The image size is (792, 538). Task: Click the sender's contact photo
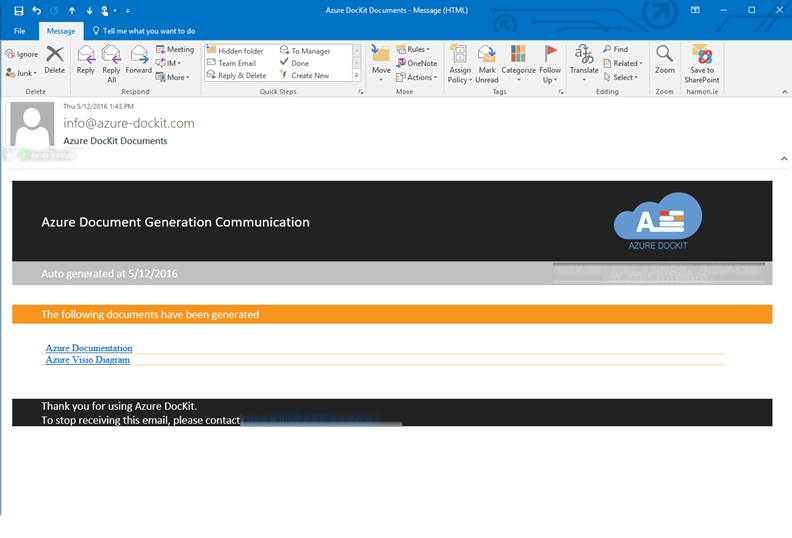point(32,124)
